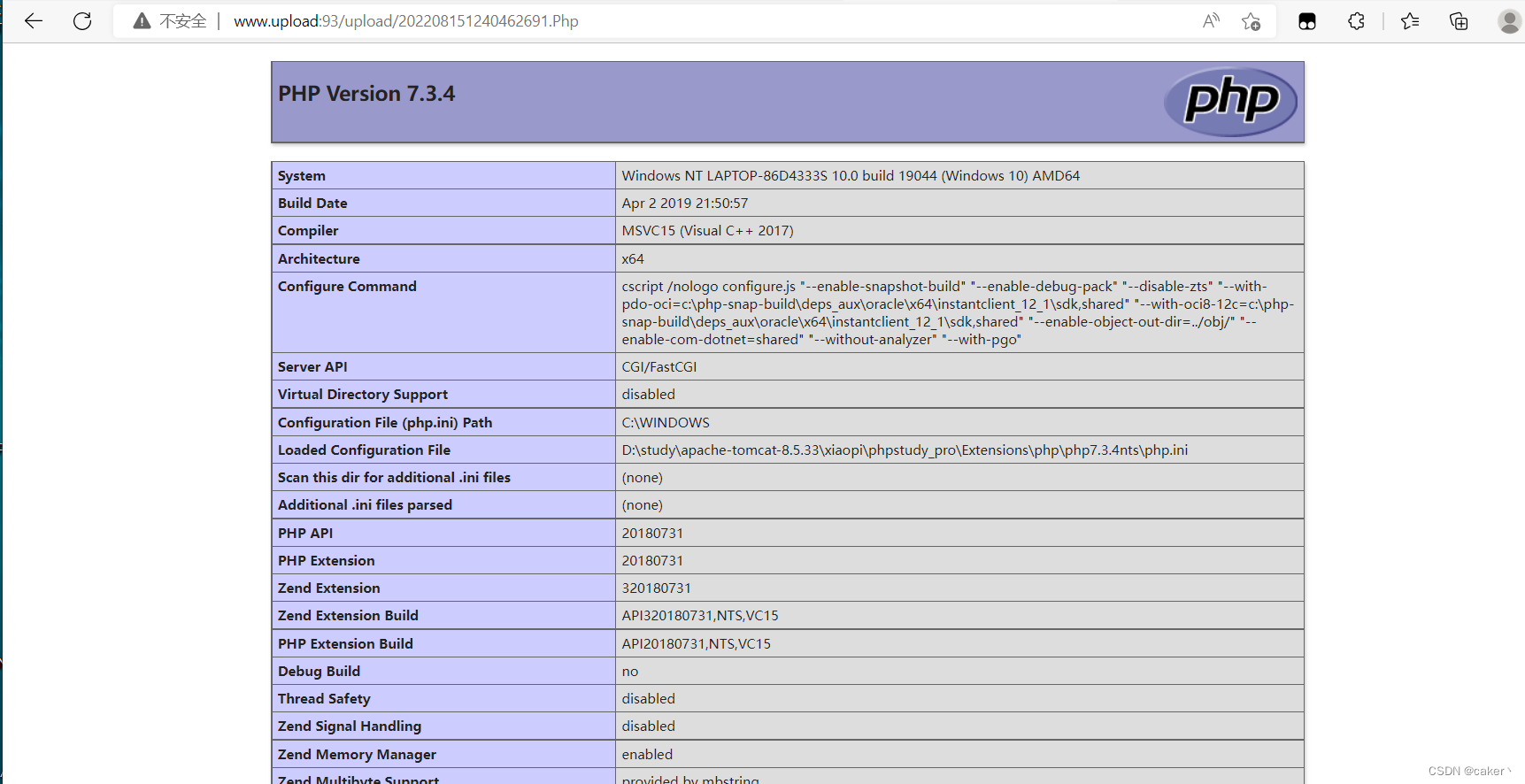Select the Debug Build value no
Screen dimensions: 1525x784
pos(630,672)
